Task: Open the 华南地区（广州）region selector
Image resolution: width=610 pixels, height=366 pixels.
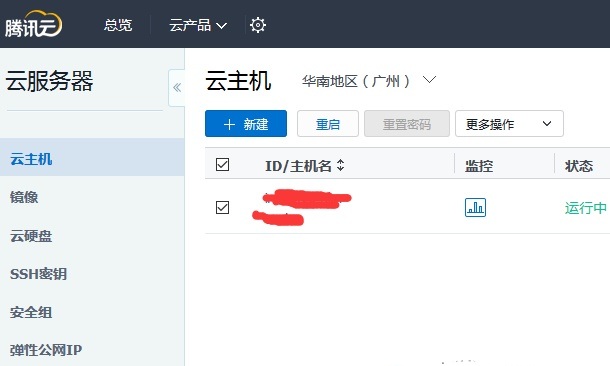Action: pos(369,81)
